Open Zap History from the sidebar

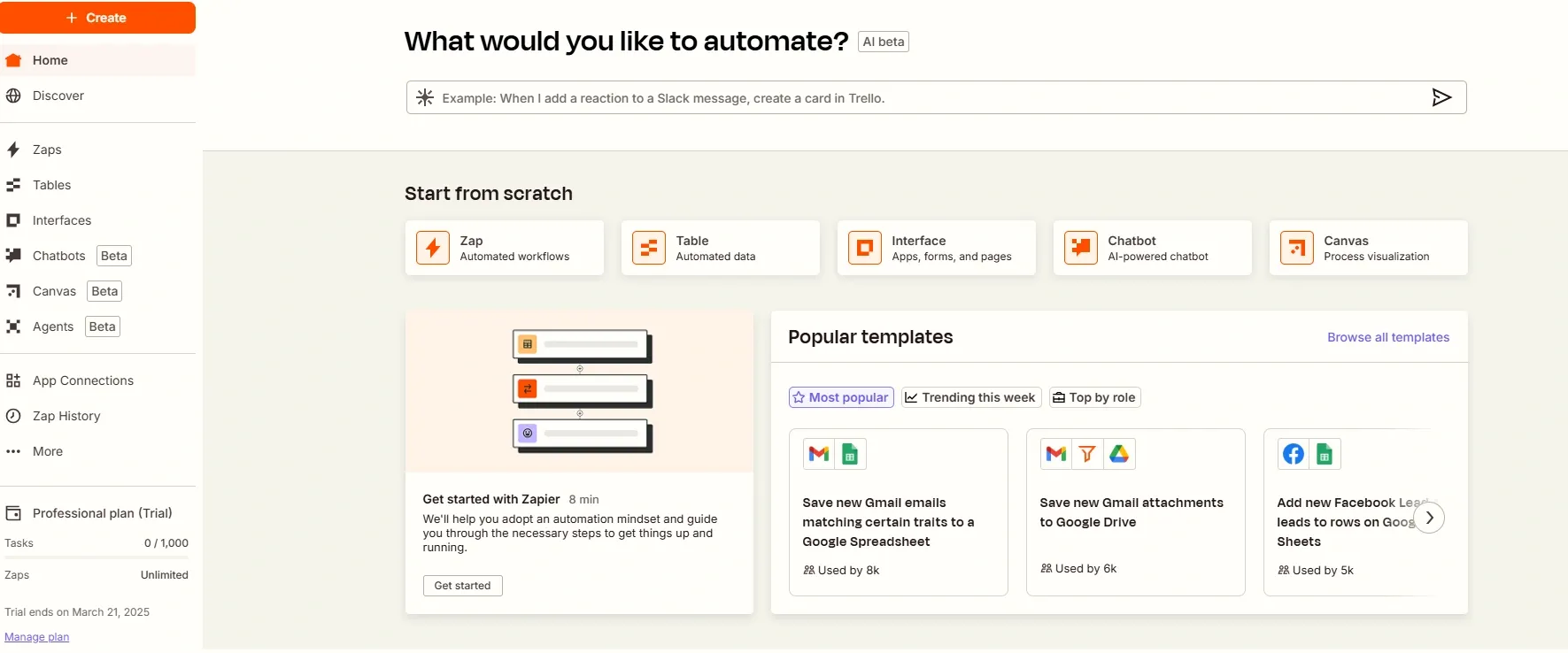[66, 416]
